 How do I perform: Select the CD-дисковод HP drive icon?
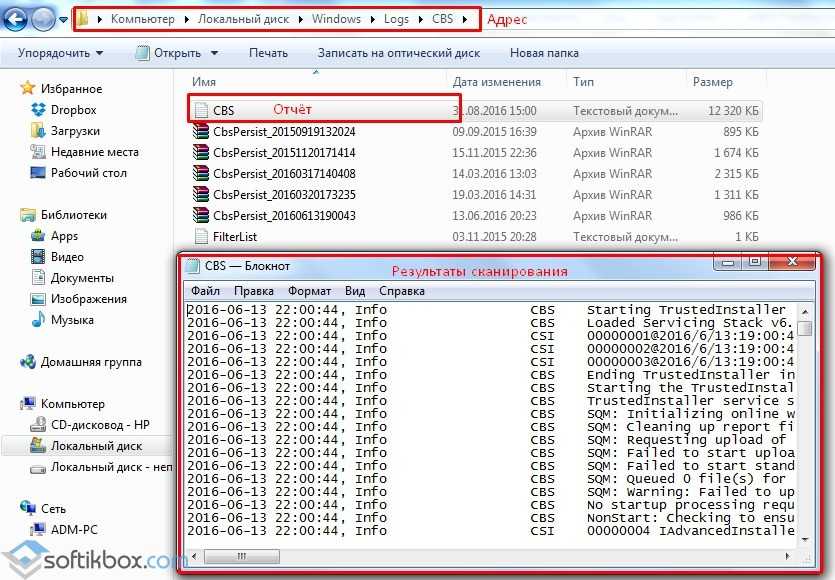38,425
